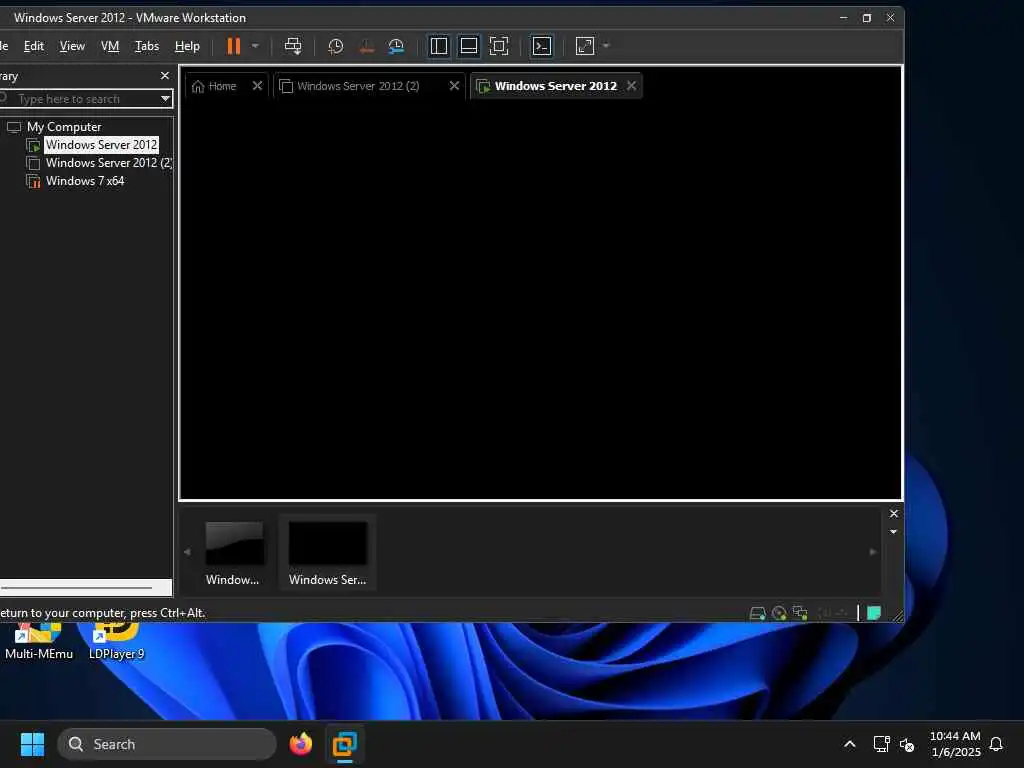Image resolution: width=1024 pixels, height=768 pixels.
Task: Open the notifications bell icon
Action: pos(996,744)
